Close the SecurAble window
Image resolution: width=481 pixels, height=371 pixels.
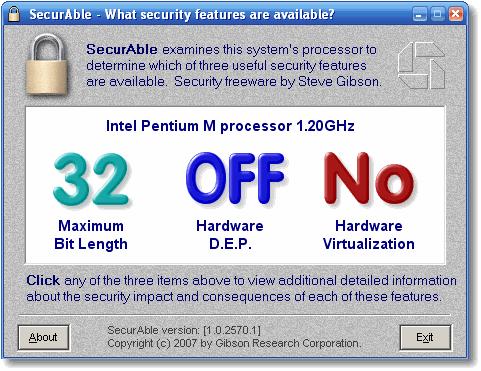click(456, 14)
